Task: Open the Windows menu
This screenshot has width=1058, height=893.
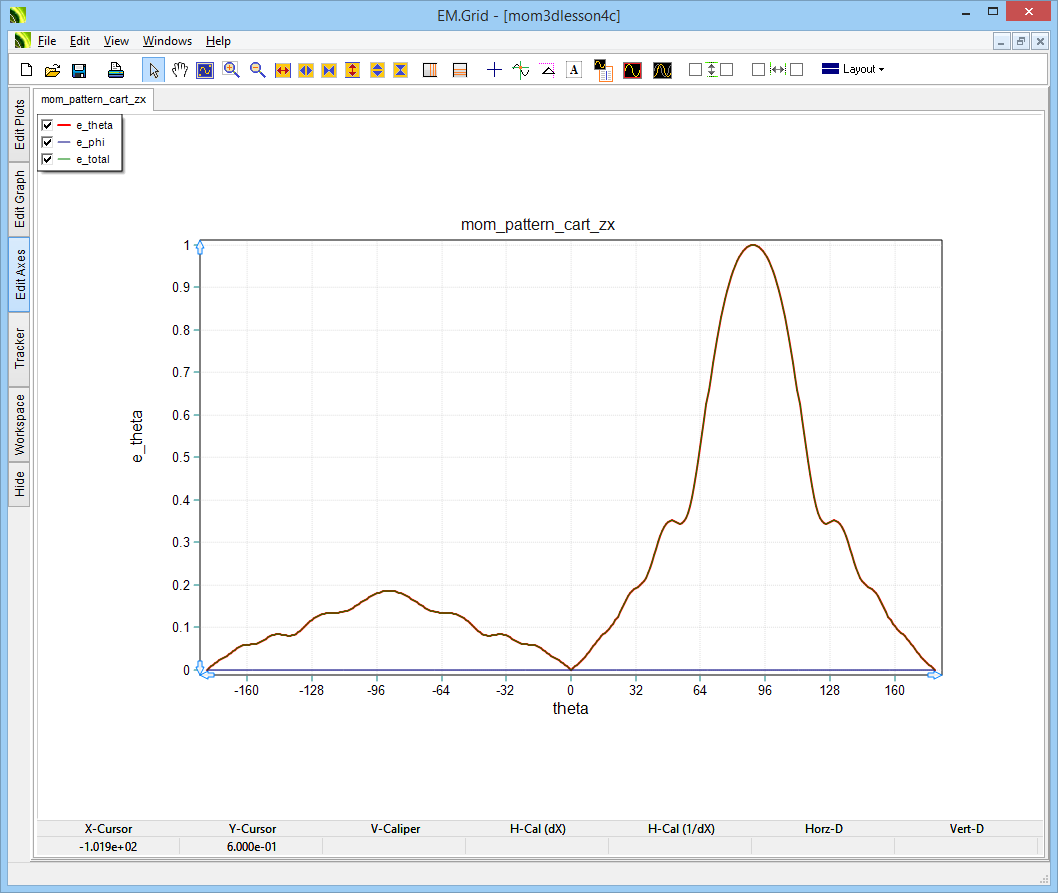Action: (x=167, y=41)
